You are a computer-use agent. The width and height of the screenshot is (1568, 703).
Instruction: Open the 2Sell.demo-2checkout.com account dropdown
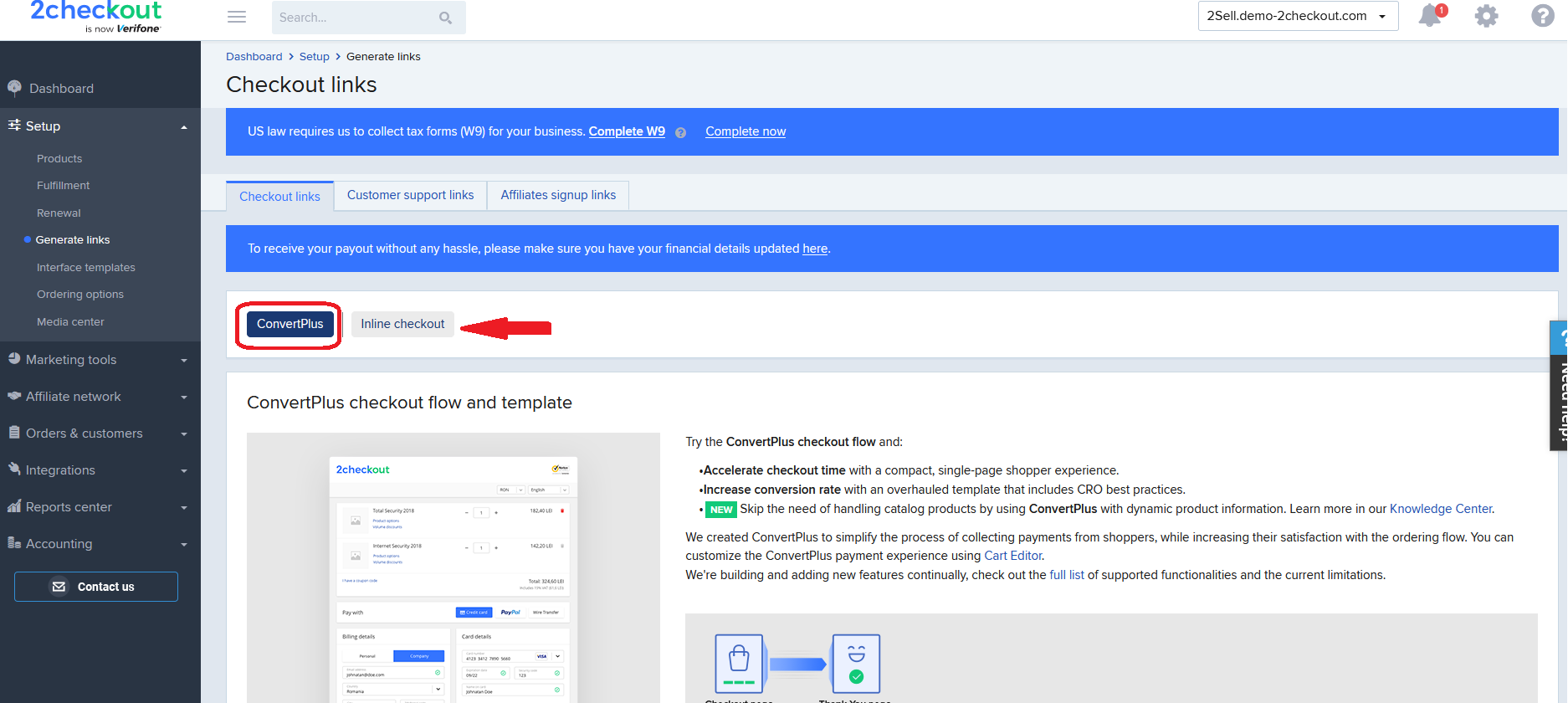[1298, 16]
